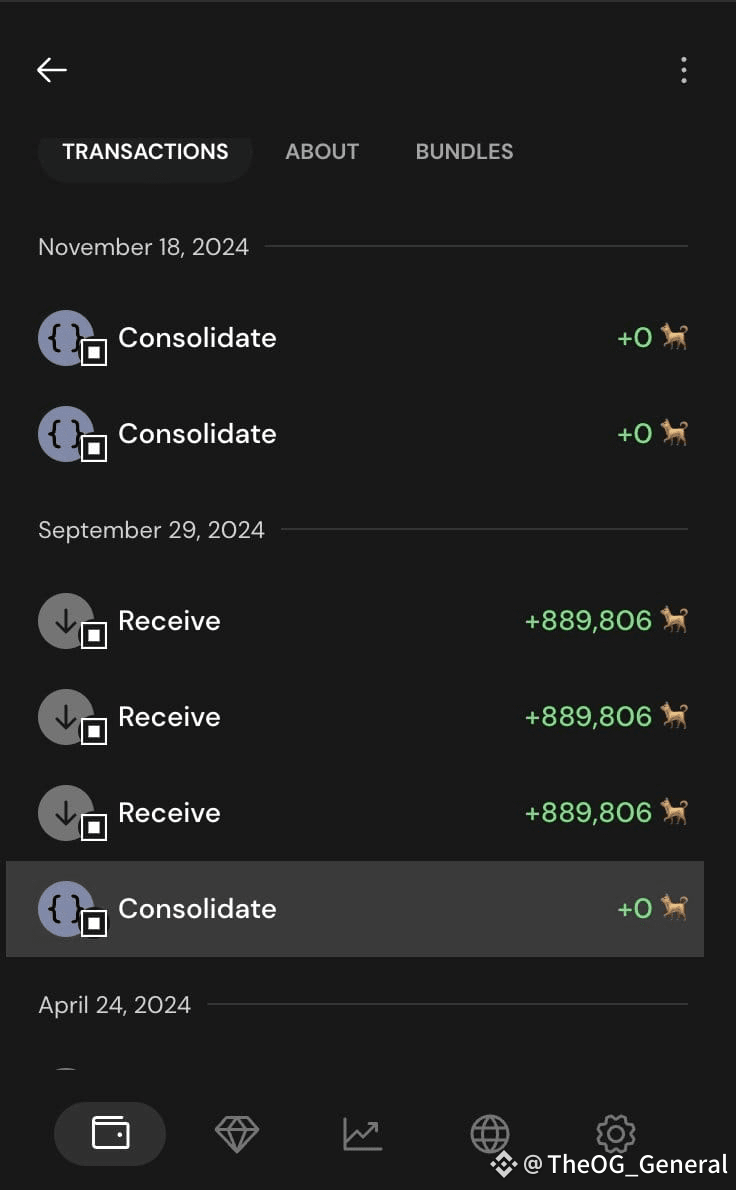The width and height of the screenshot is (736, 1190).
Task: Open the highlighted Consolidate transaction
Action: [x=355, y=908]
